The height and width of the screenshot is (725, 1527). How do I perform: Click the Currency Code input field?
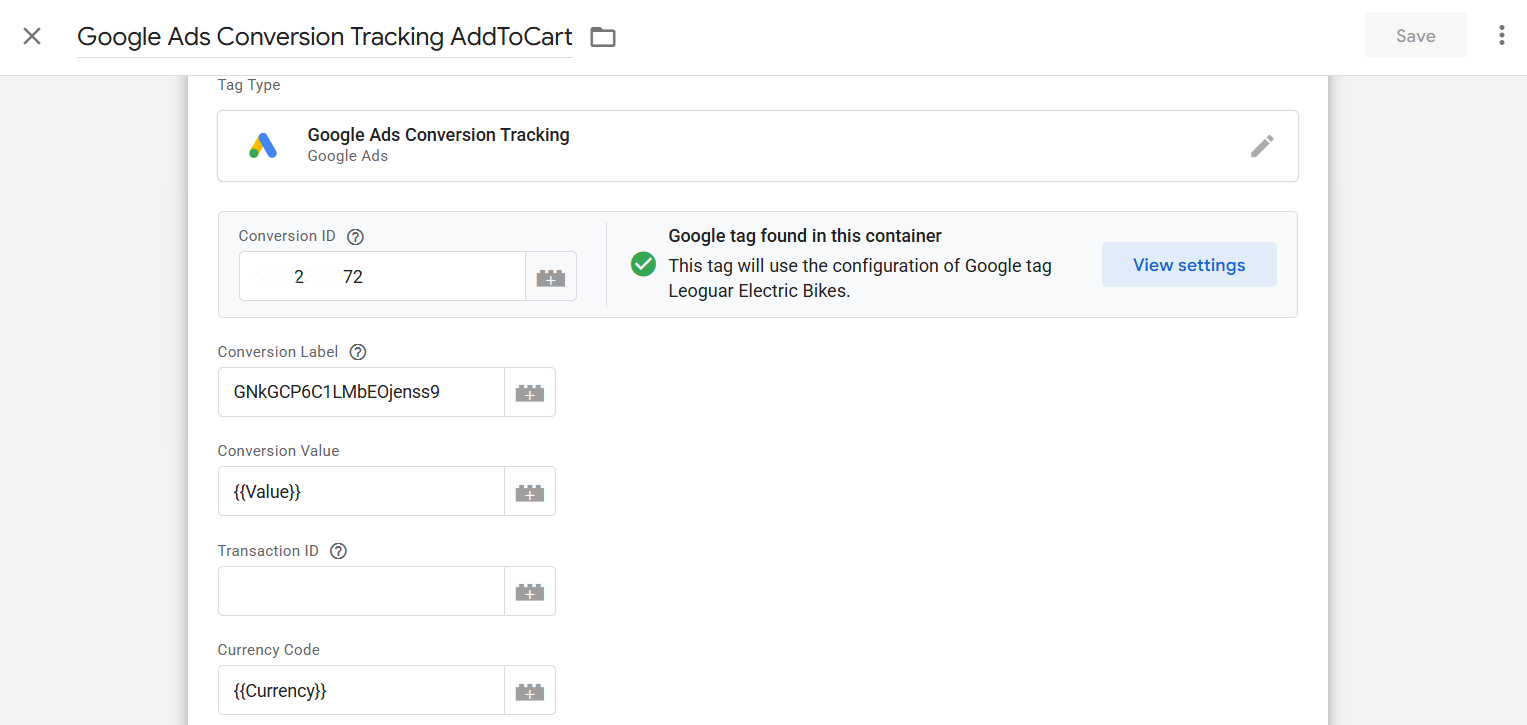click(x=360, y=691)
